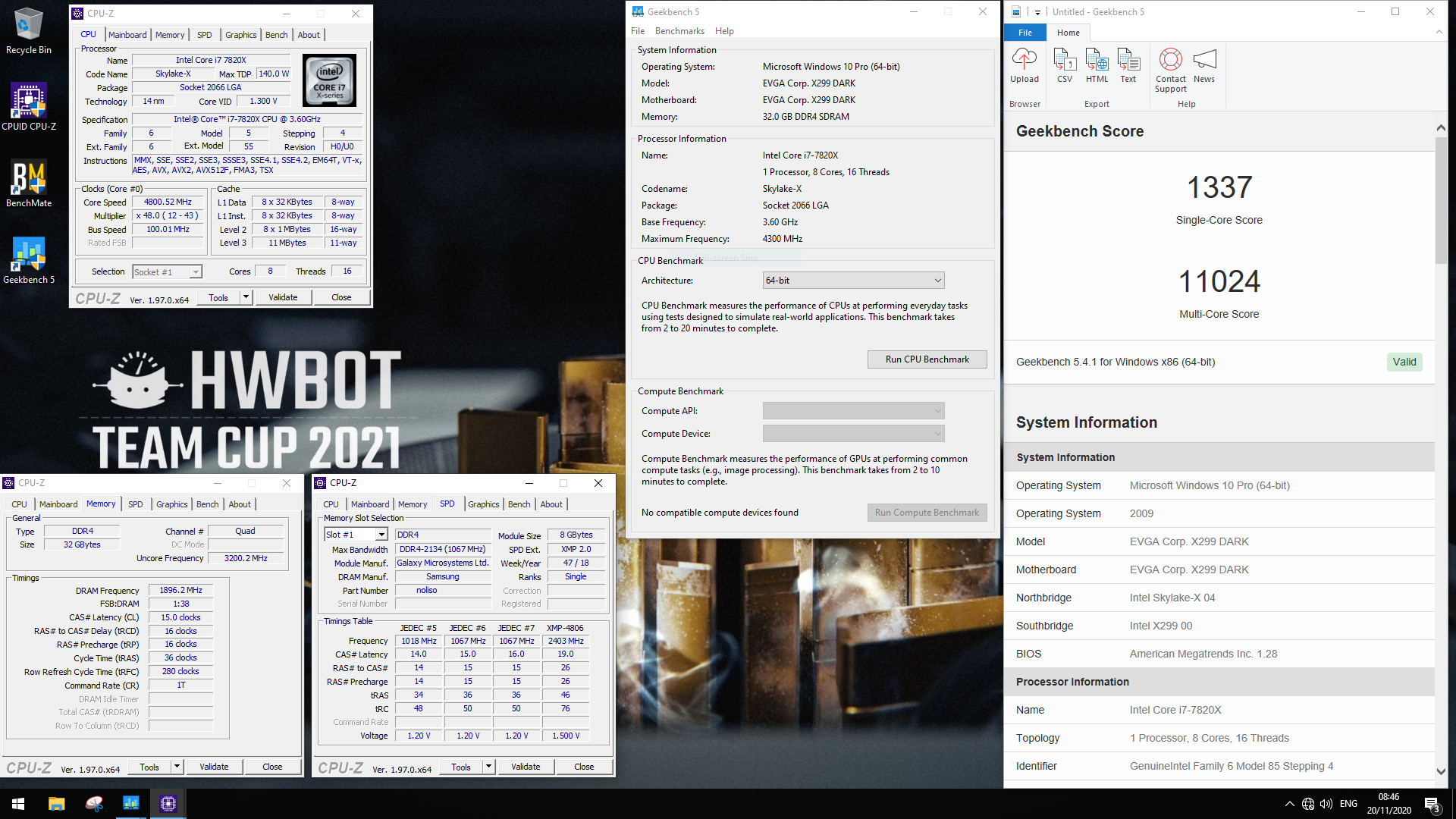Image resolution: width=1456 pixels, height=819 pixels.
Task: Open Benchmarks menu in Geekbench
Action: pos(679,31)
